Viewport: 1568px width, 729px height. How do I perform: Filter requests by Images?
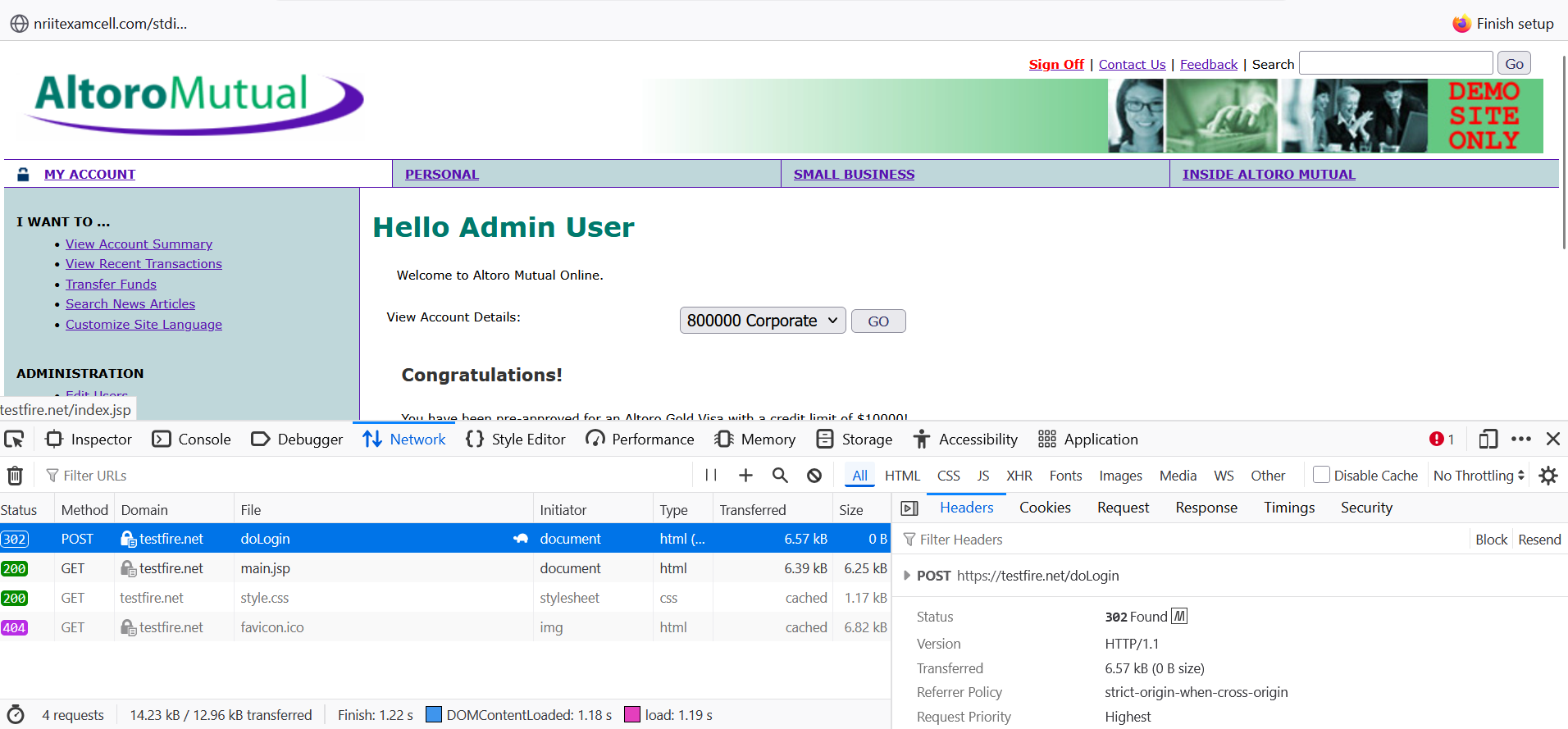1120,476
